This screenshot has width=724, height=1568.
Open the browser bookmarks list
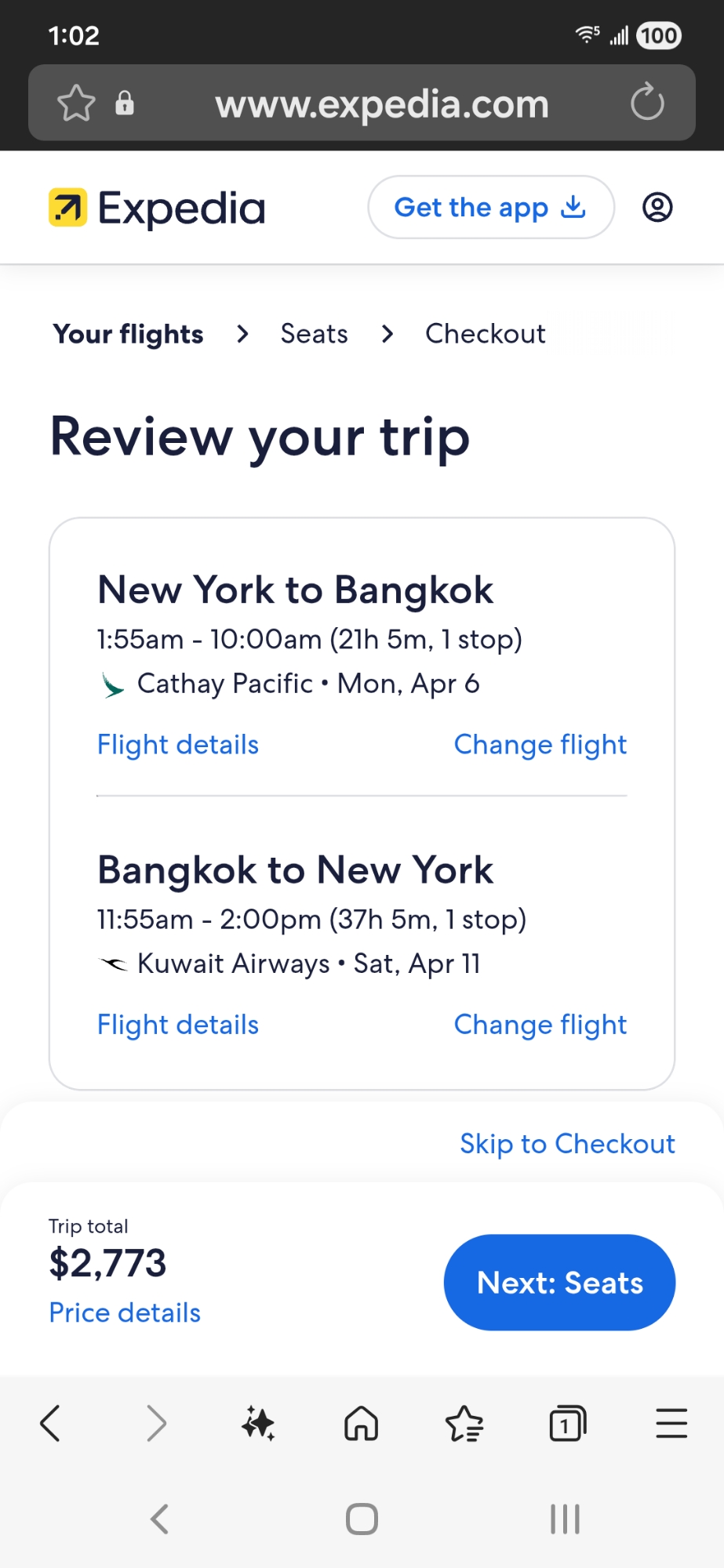tap(464, 1423)
